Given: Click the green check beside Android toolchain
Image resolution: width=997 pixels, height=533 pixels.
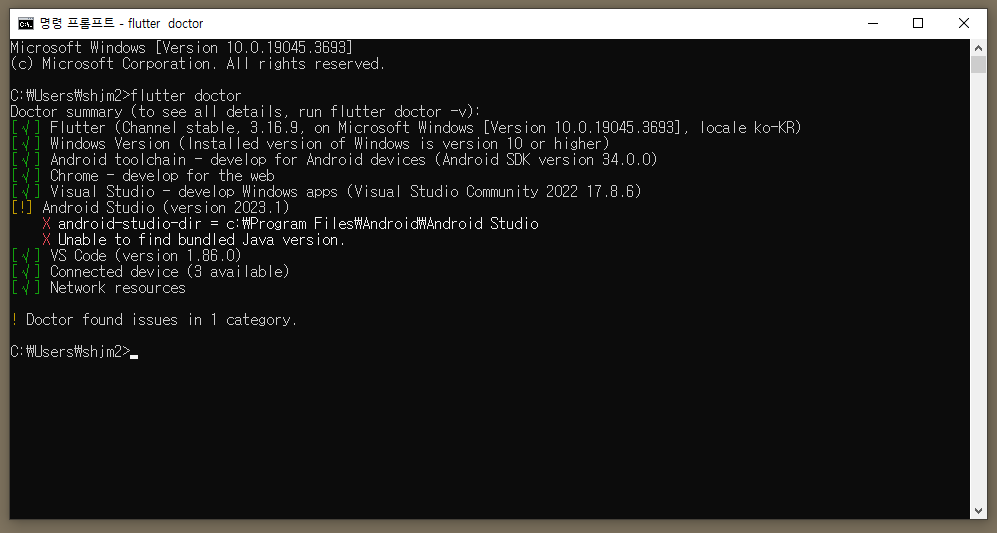Looking at the screenshot, I should (26, 159).
